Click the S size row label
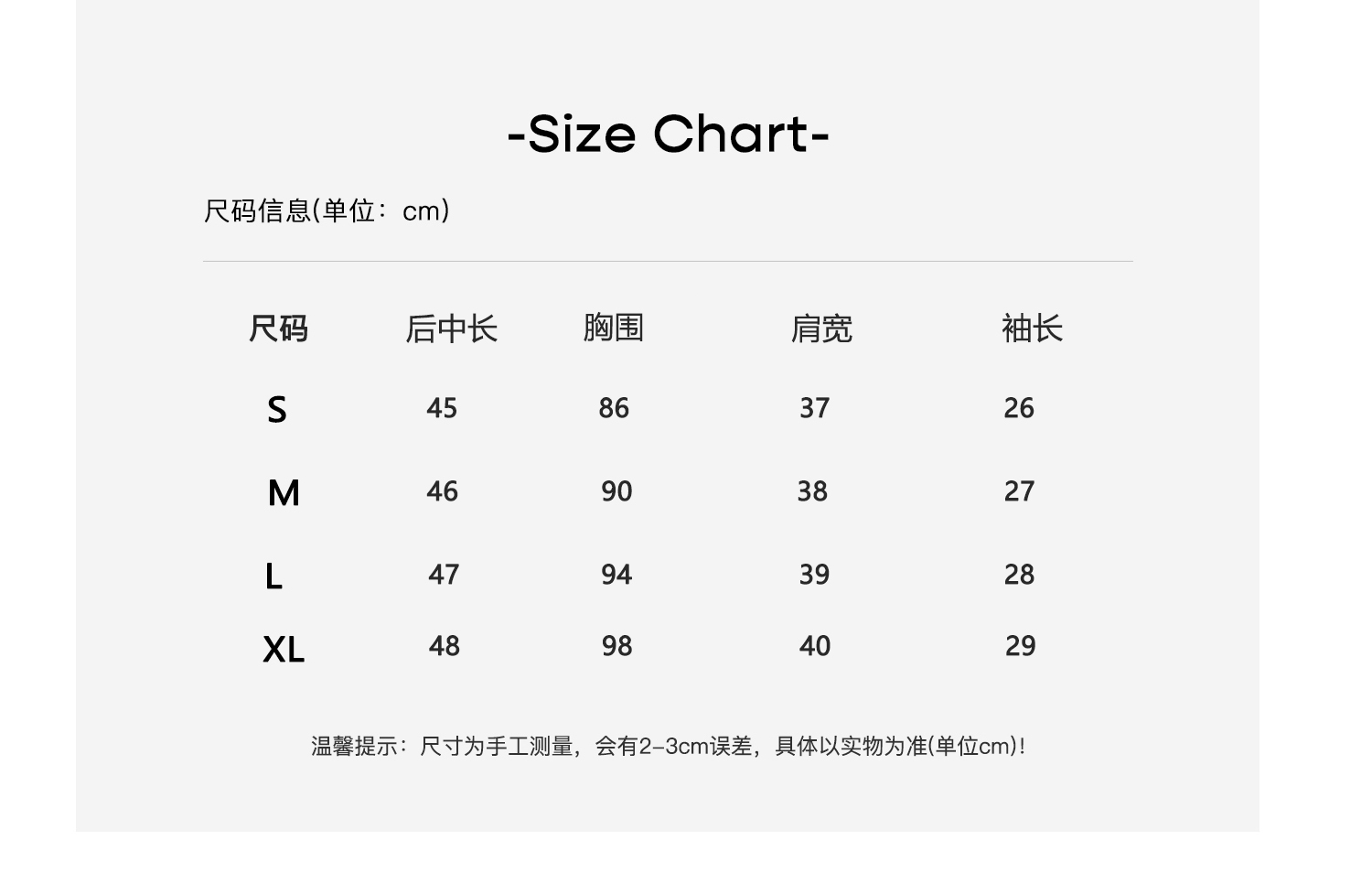The image size is (1372, 894). coord(277,410)
